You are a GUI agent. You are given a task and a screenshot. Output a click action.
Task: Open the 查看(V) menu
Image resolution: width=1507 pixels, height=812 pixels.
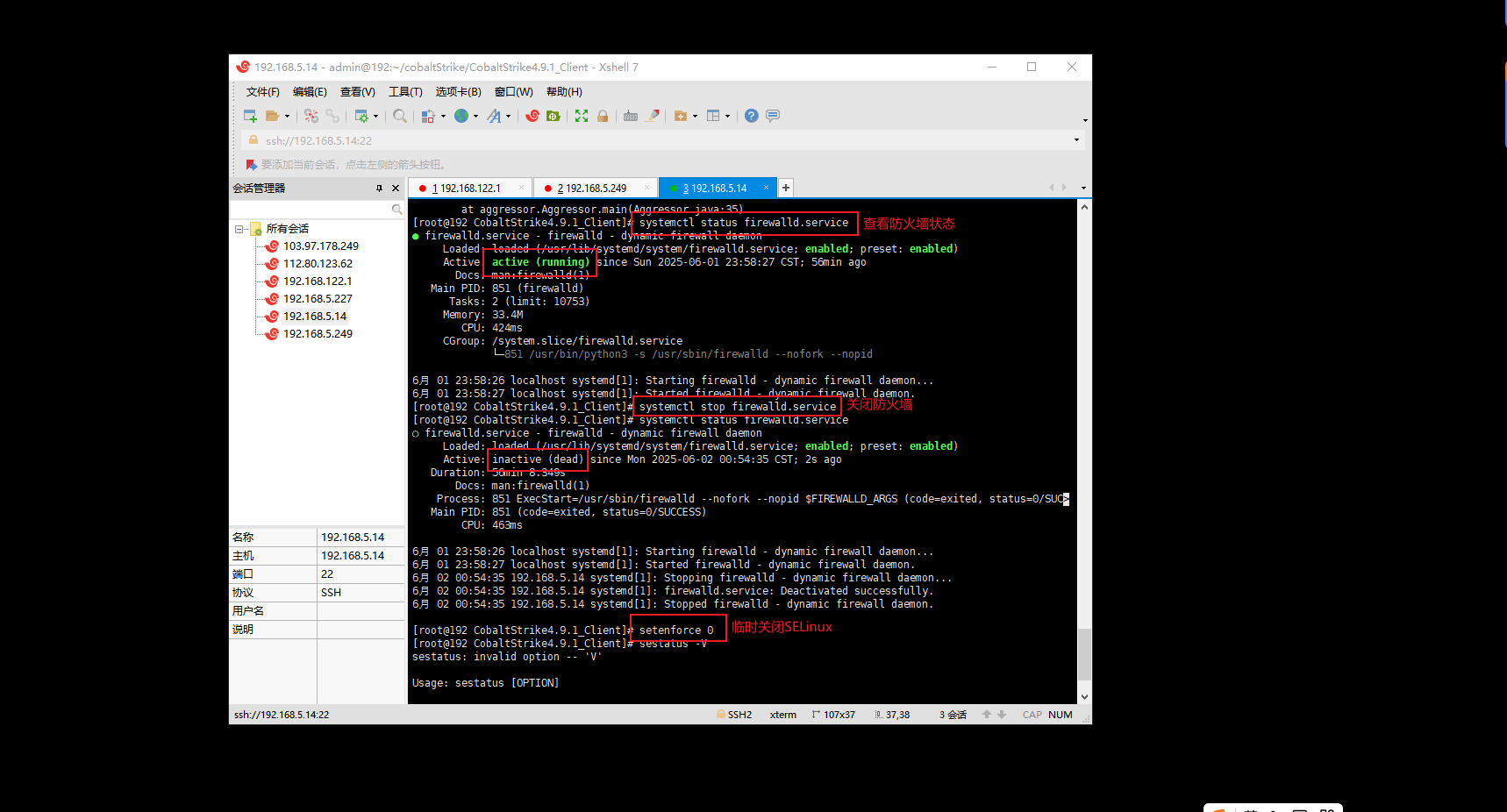pyautogui.click(x=357, y=92)
